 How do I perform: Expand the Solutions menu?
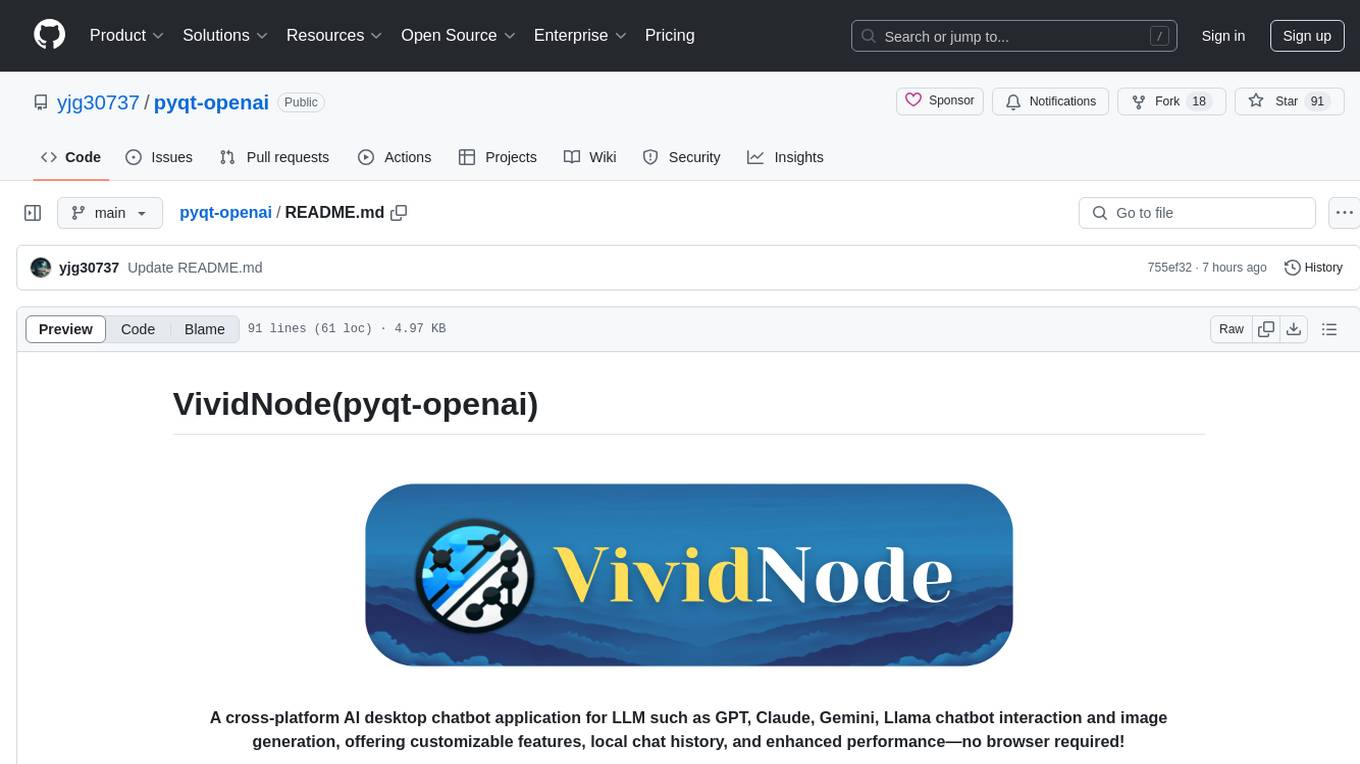pyautogui.click(x=225, y=35)
